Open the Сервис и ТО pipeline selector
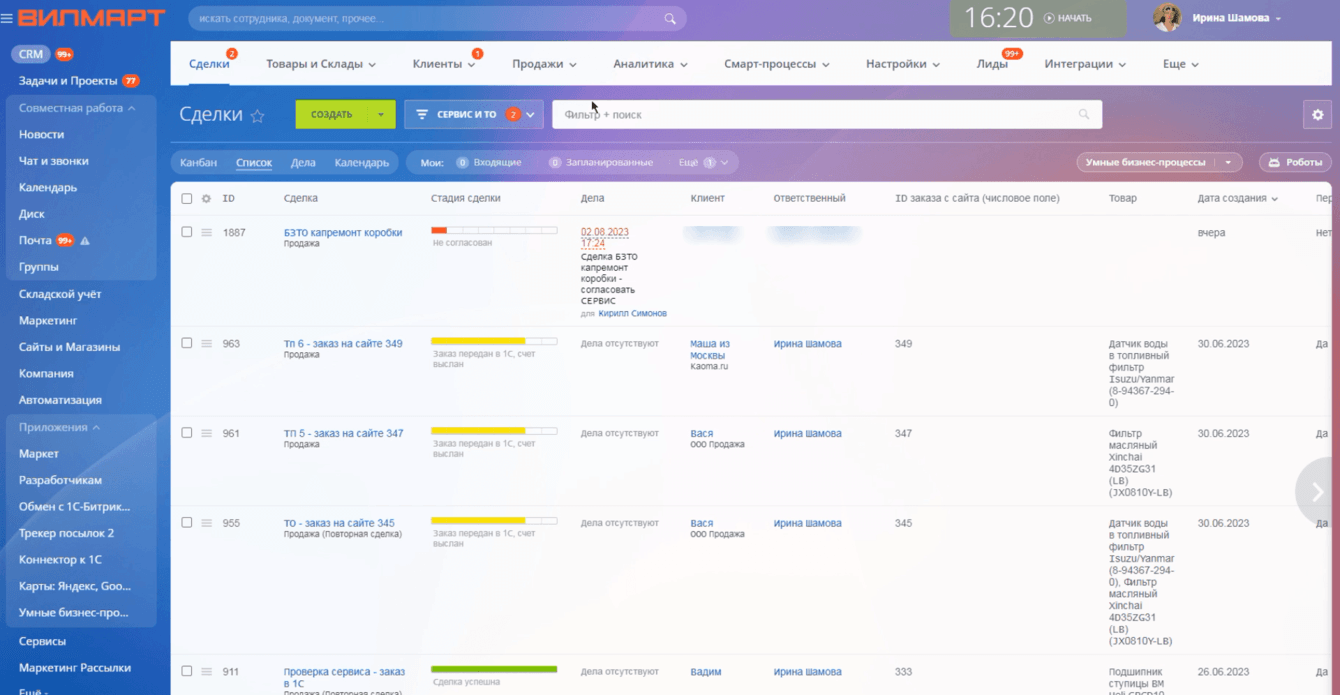1340x695 pixels. (x=474, y=115)
